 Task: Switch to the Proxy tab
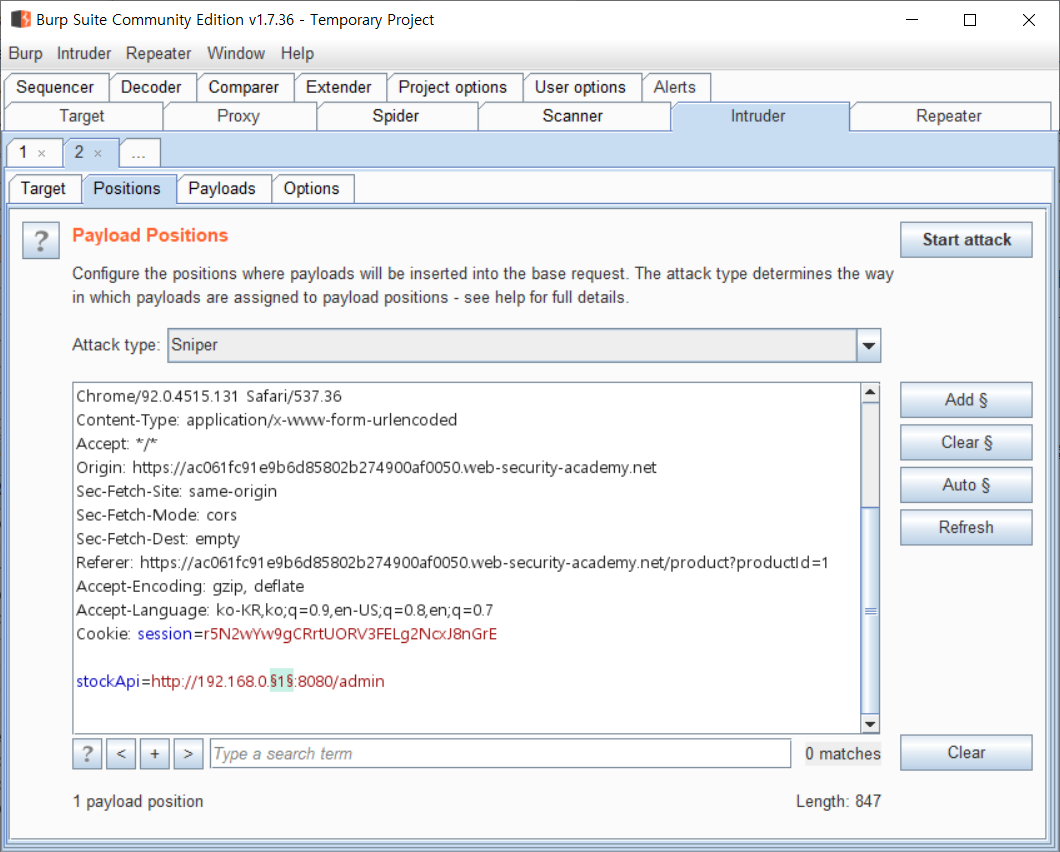239,116
